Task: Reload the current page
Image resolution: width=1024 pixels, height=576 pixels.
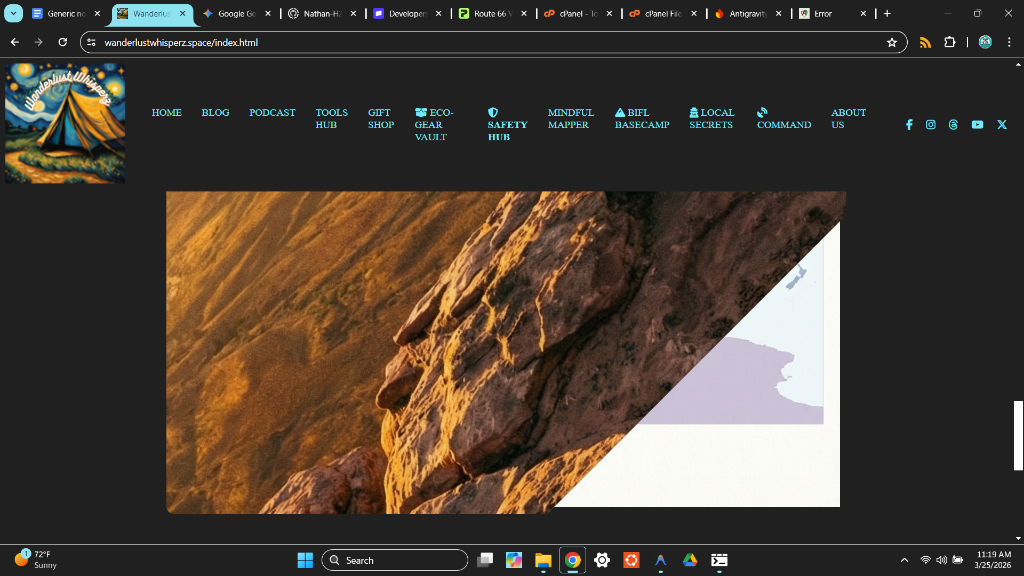Action: 63,42
